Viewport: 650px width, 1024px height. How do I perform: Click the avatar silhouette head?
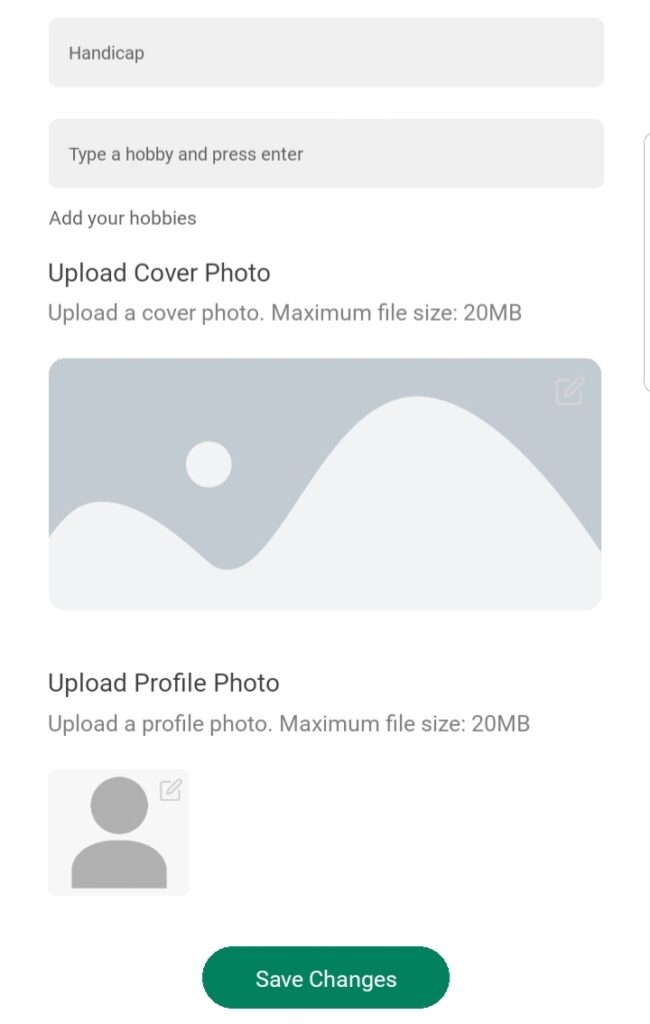(119, 807)
